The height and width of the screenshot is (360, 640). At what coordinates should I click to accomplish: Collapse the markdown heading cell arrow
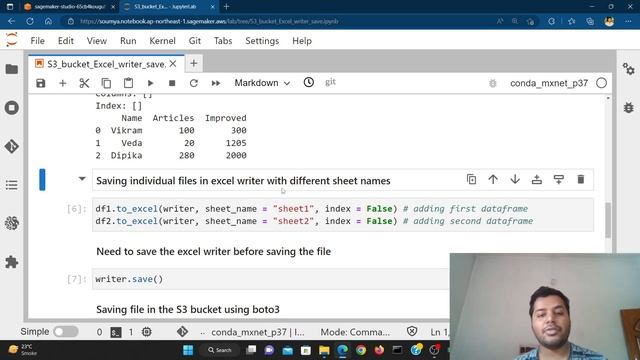(82, 179)
